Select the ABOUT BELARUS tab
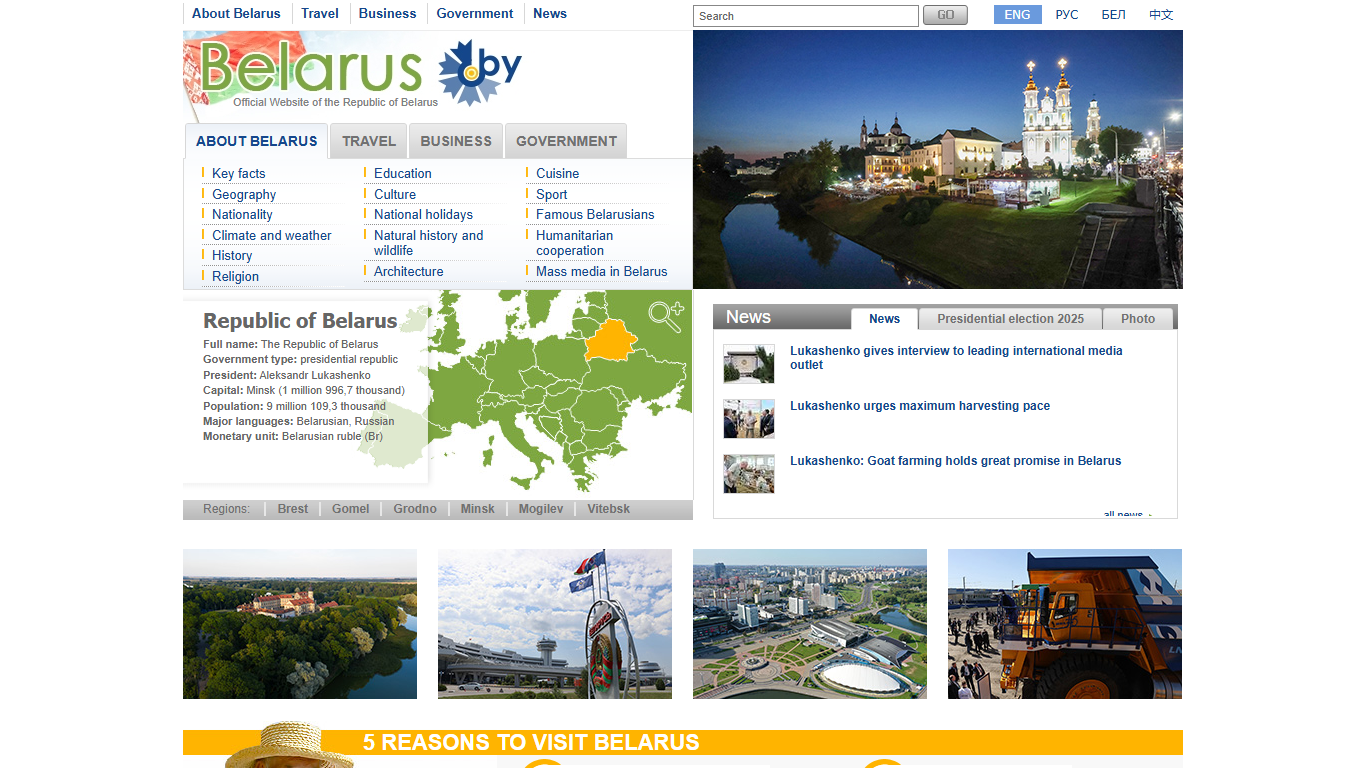 [257, 141]
